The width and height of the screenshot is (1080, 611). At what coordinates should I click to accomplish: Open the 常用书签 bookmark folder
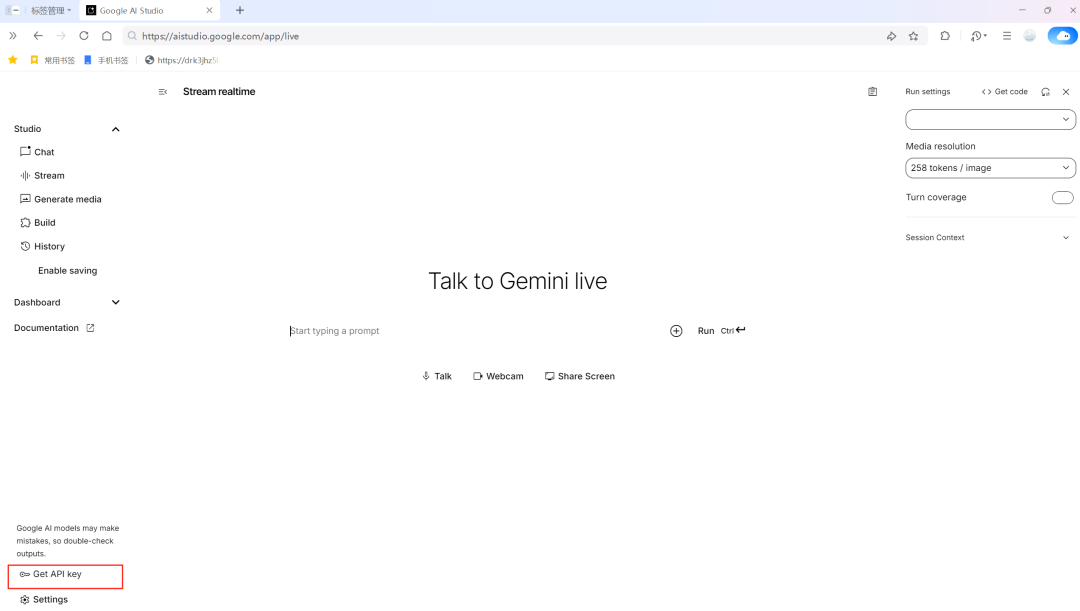tap(52, 60)
